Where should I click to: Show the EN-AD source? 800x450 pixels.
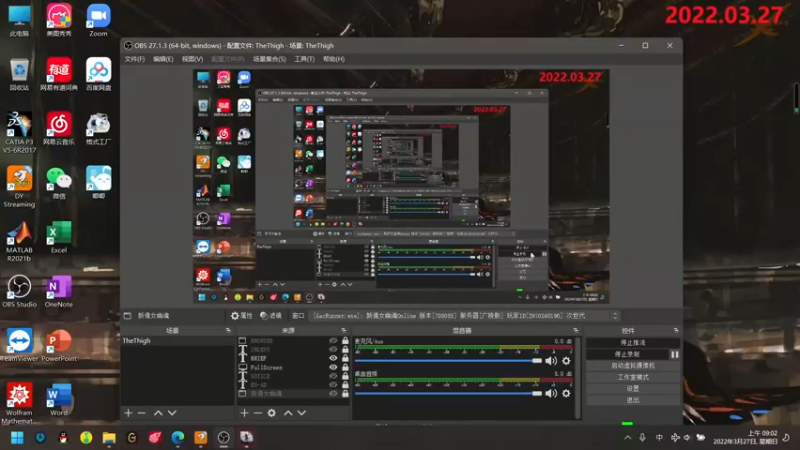pyautogui.click(x=333, y=385)
